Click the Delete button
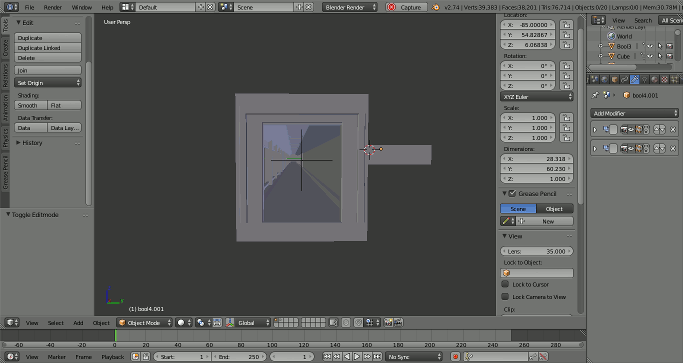The height and width of the screenshot is (363, 683). click(48, 58)
